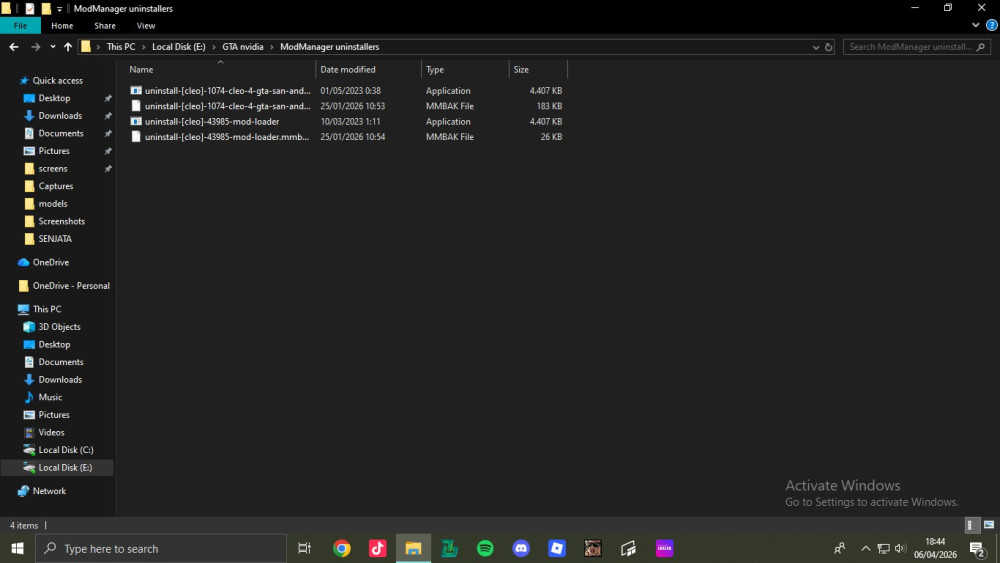Select uninstall-[cleo]-43985-mod-loader Application
The width and height of the screenshot is (1000, 563).
click(346, 121)
